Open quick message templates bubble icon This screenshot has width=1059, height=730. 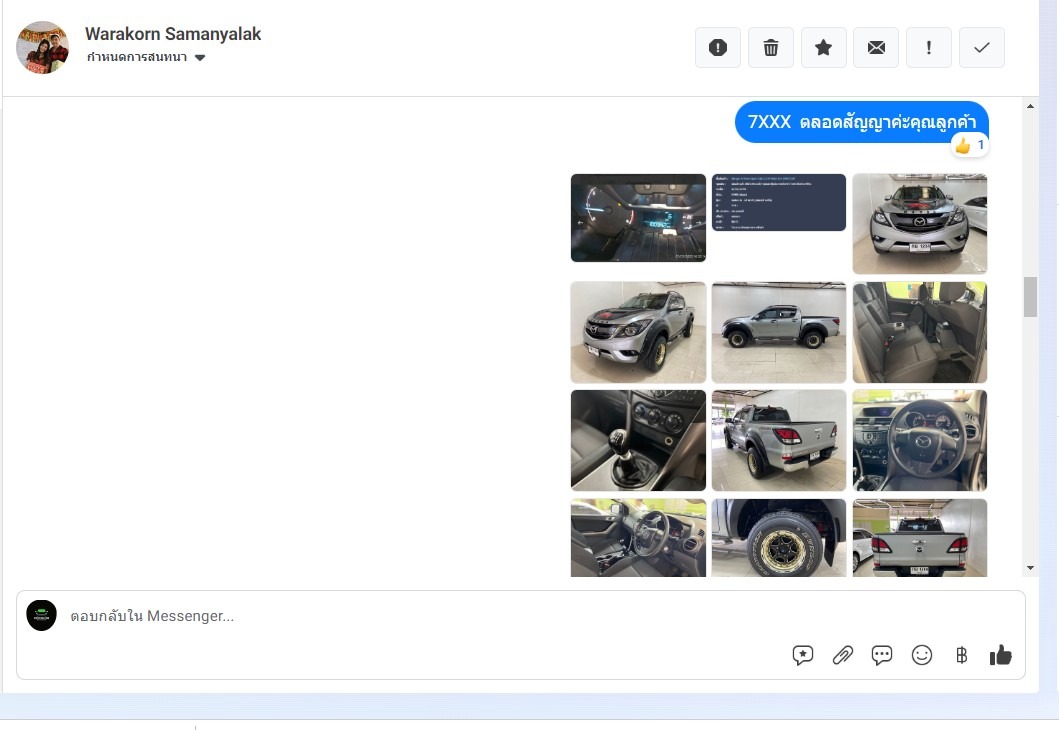point(882,655)
